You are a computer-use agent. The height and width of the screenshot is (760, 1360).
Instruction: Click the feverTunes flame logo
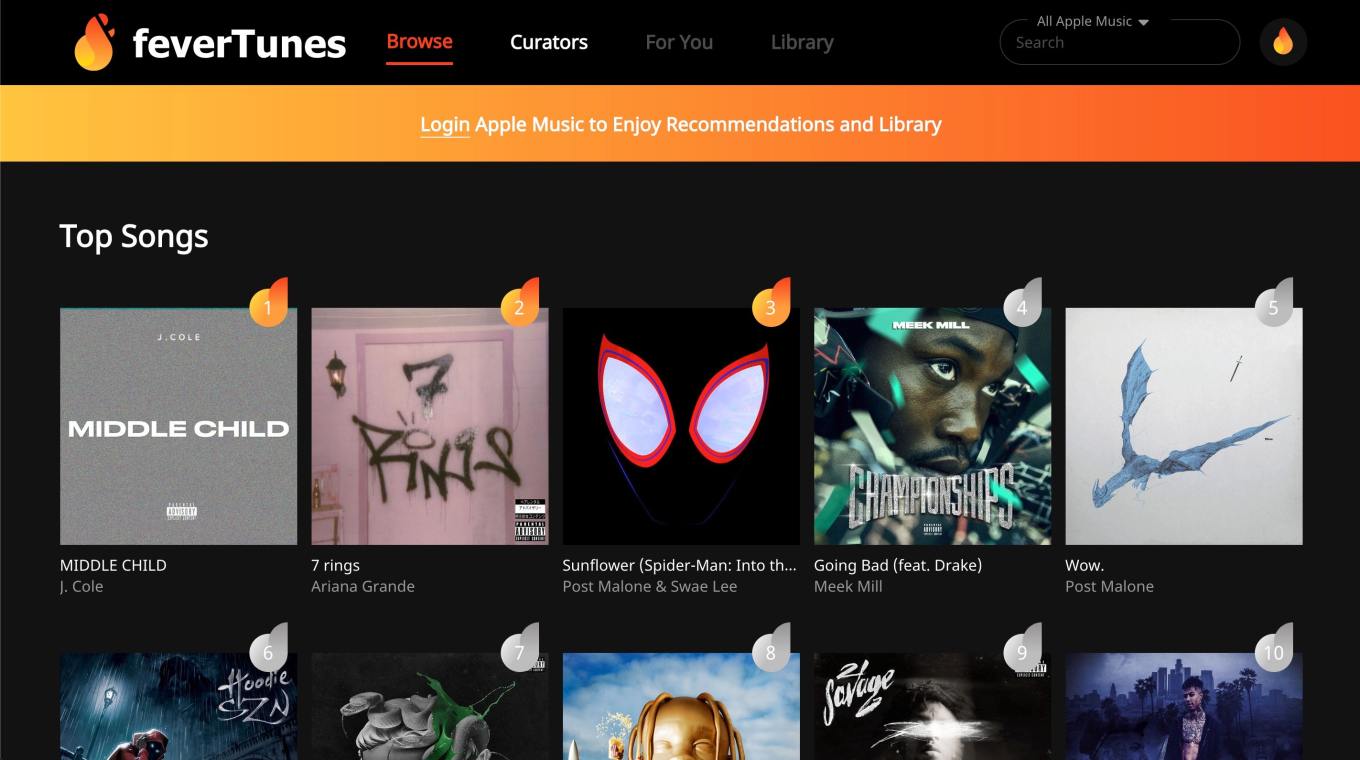(94, 42)
